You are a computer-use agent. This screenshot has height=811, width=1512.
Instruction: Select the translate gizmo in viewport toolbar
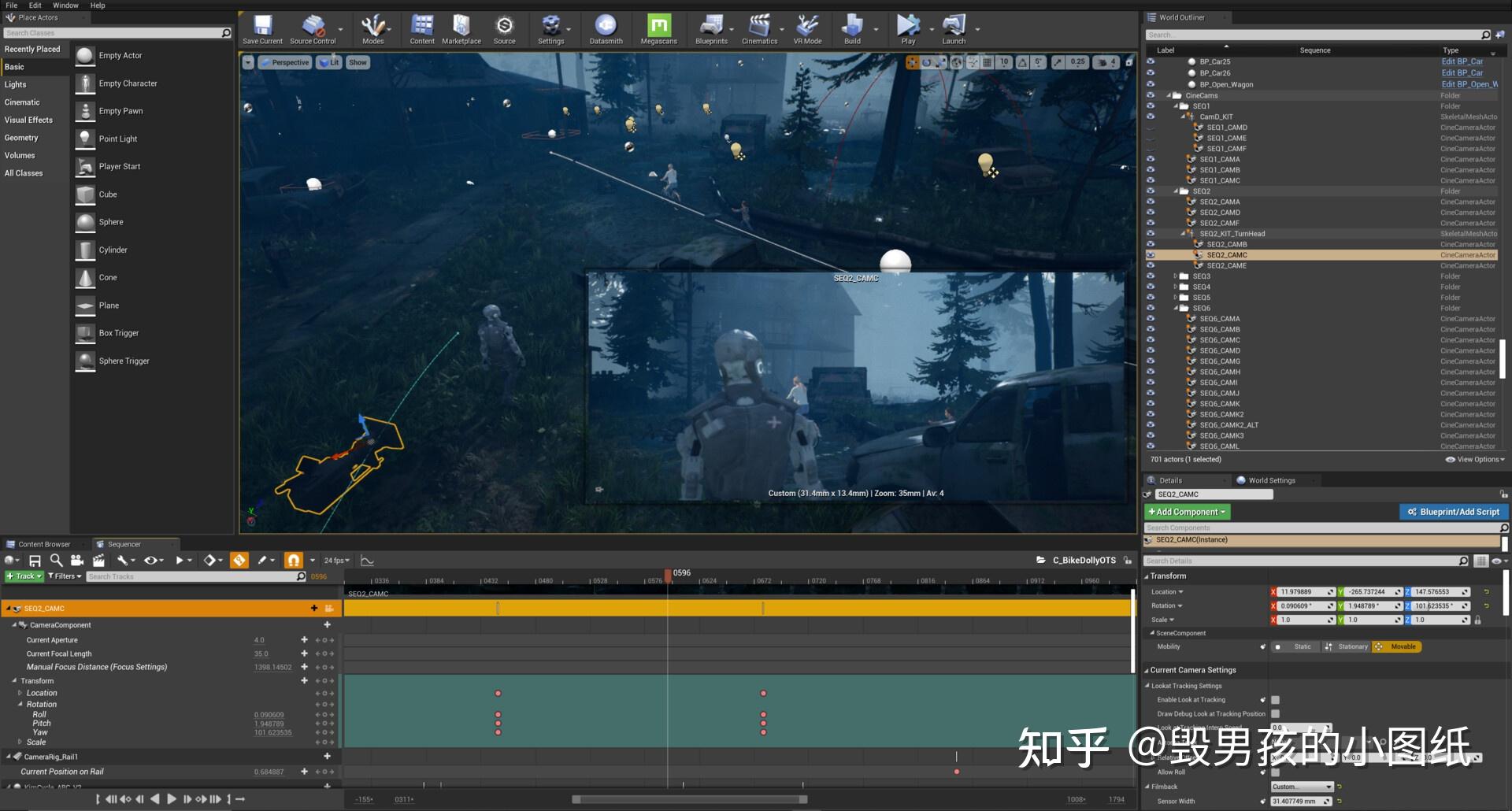912,62
